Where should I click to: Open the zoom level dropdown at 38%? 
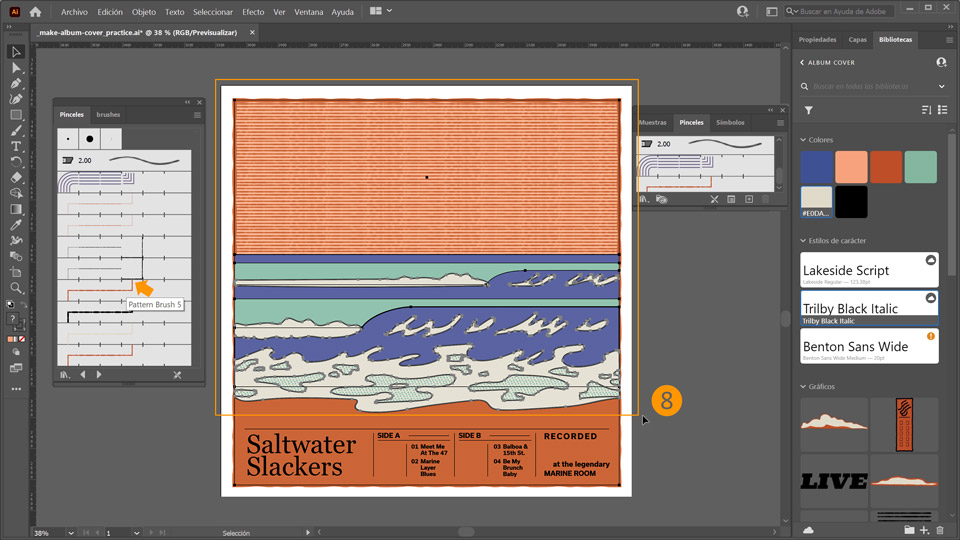tap(70, 533)
